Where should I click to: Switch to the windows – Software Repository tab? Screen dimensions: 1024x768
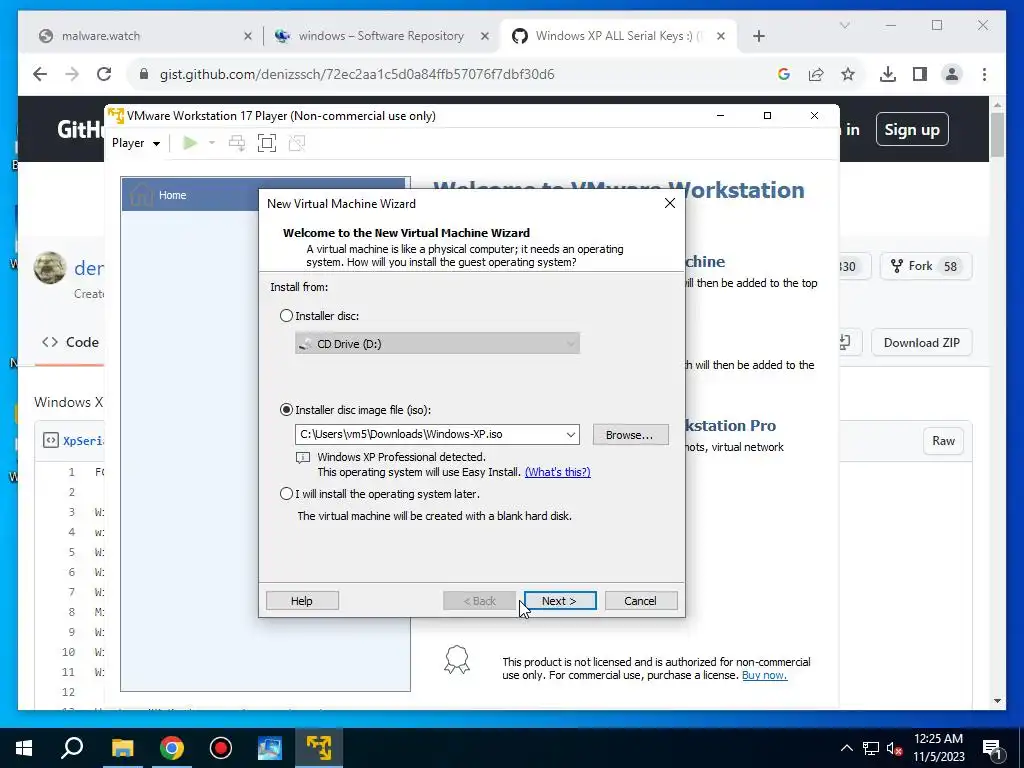pyautogui.click(x=381, y=36)
